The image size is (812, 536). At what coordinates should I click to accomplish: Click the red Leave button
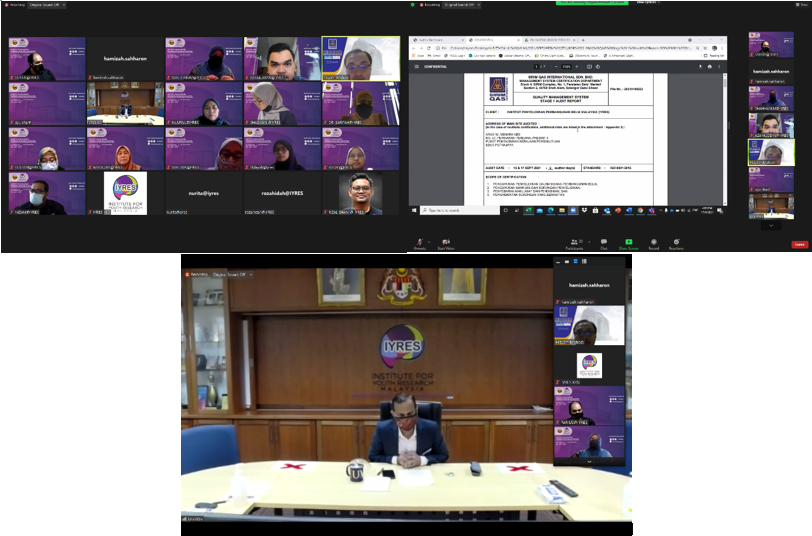click(x=799, y=244)
